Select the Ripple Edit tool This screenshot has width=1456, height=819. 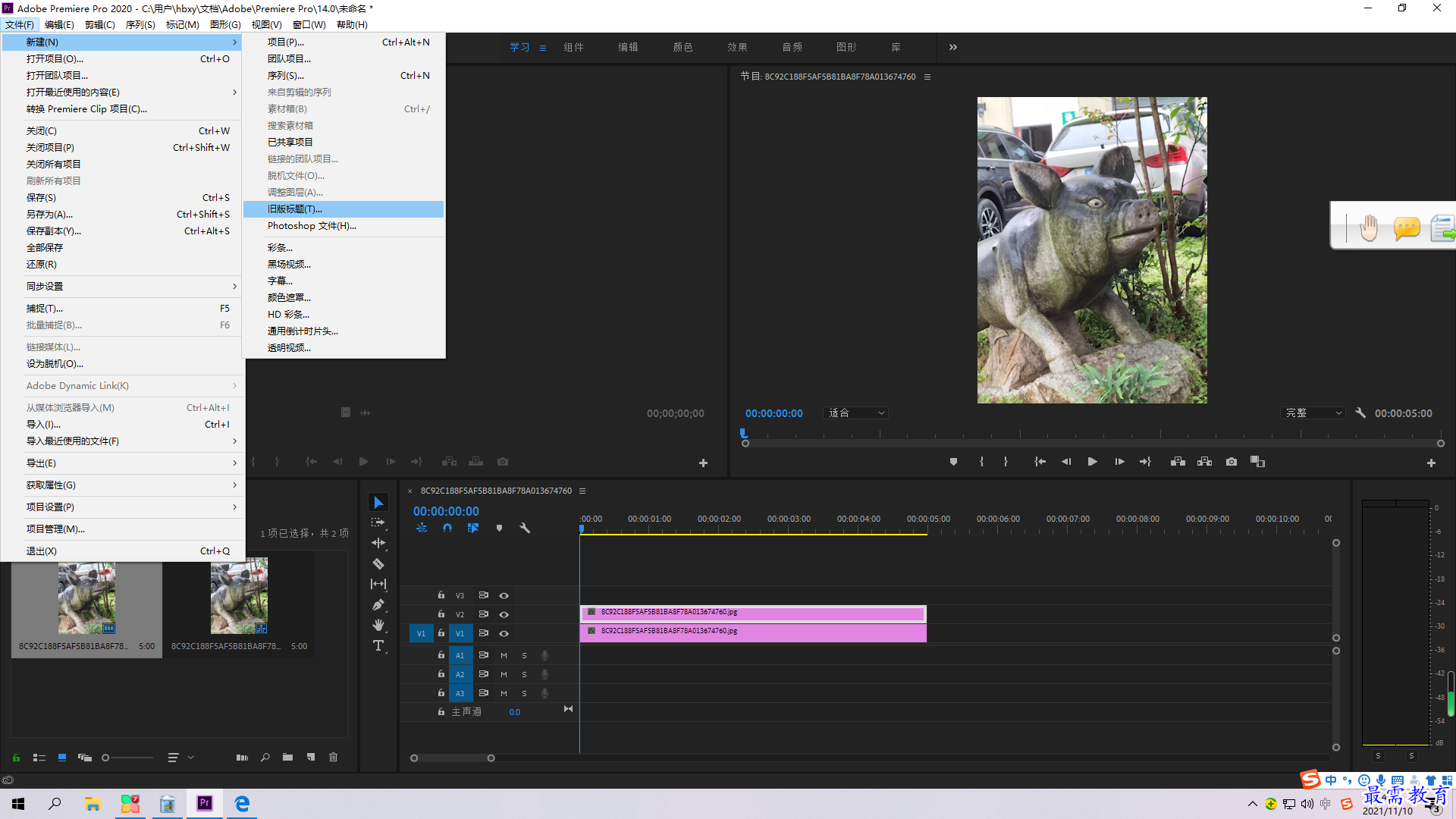378,543
